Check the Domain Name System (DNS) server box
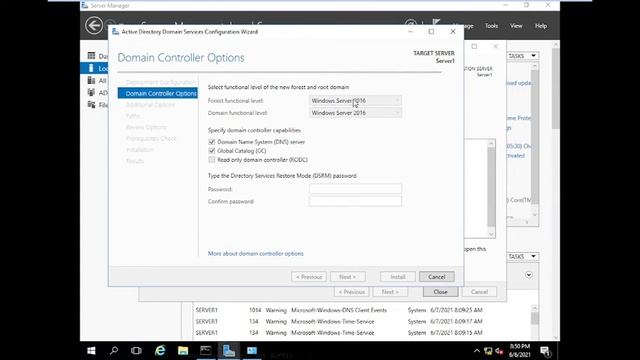Viewport: 640px width, 360px height. tap(211, 142)
